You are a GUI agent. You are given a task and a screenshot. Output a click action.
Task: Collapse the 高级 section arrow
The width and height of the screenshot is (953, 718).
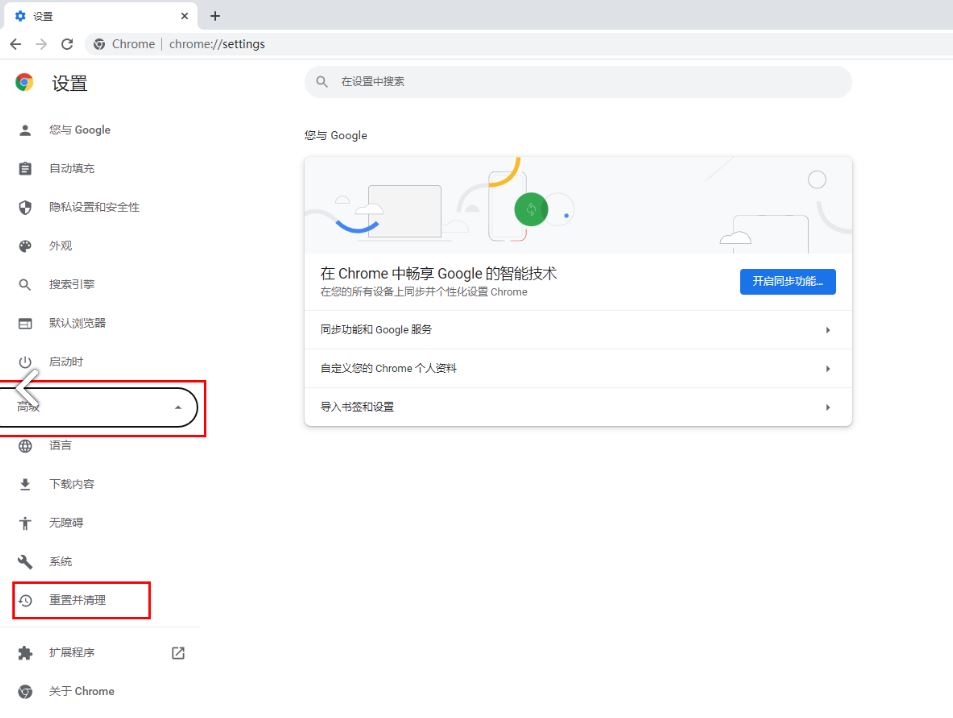(178, 407)
